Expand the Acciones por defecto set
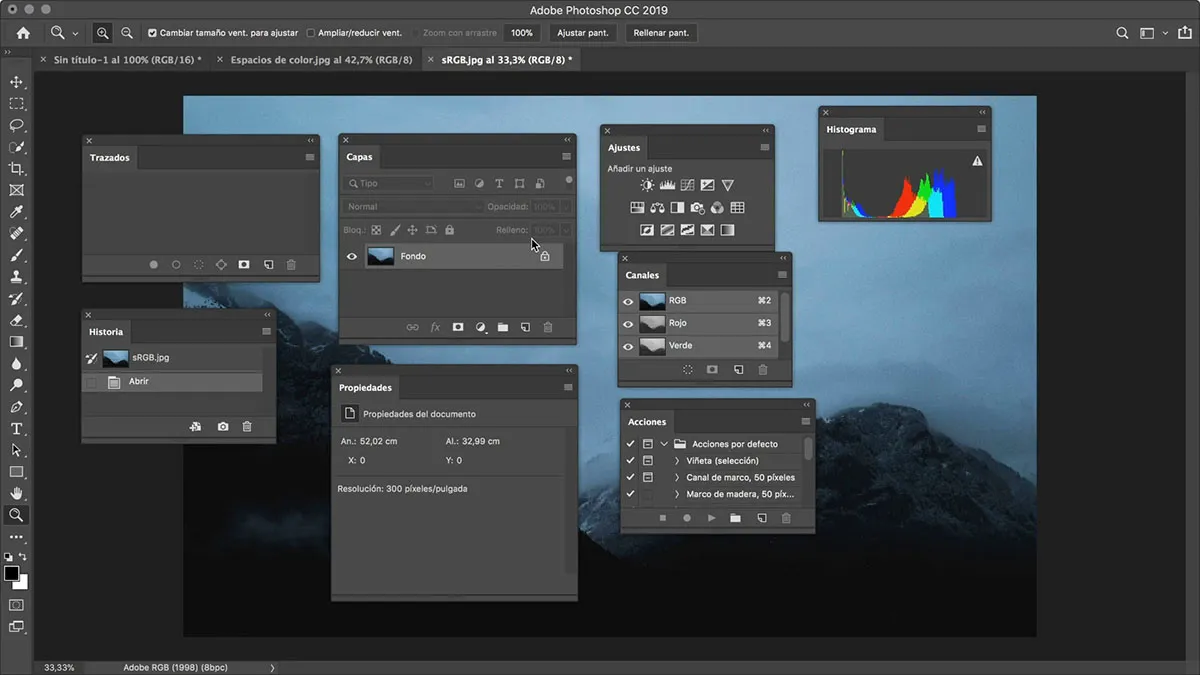Viewport: 1200px width, 675px height. click(x=666, y=443)
